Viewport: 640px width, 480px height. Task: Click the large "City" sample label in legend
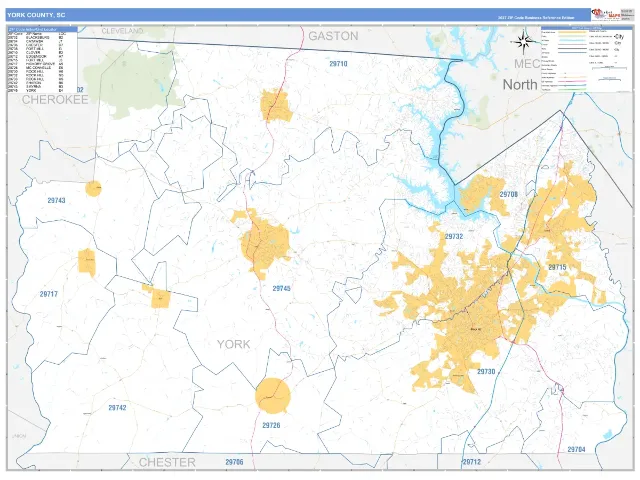coord(619,36)
